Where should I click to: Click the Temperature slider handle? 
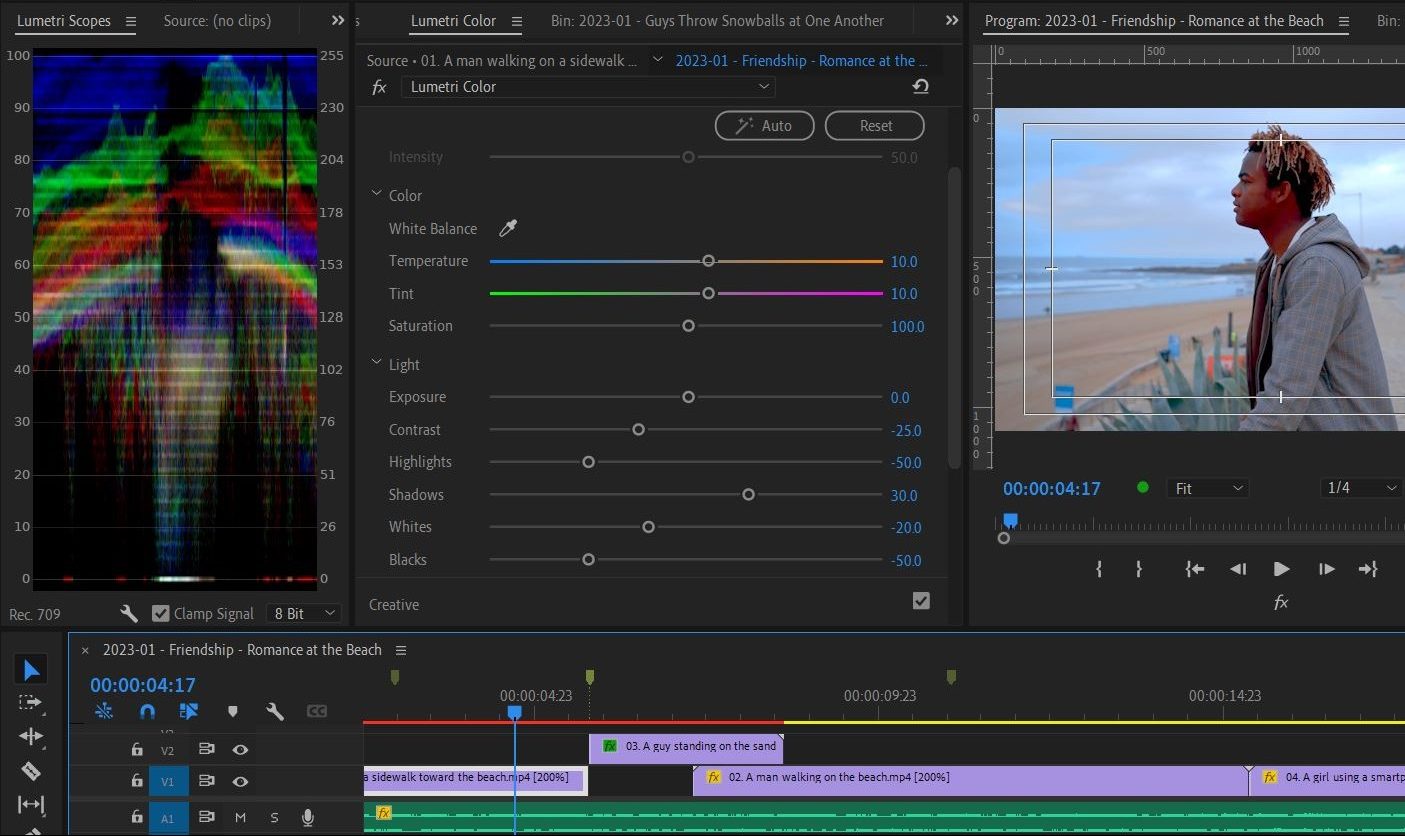coord(708,261)
